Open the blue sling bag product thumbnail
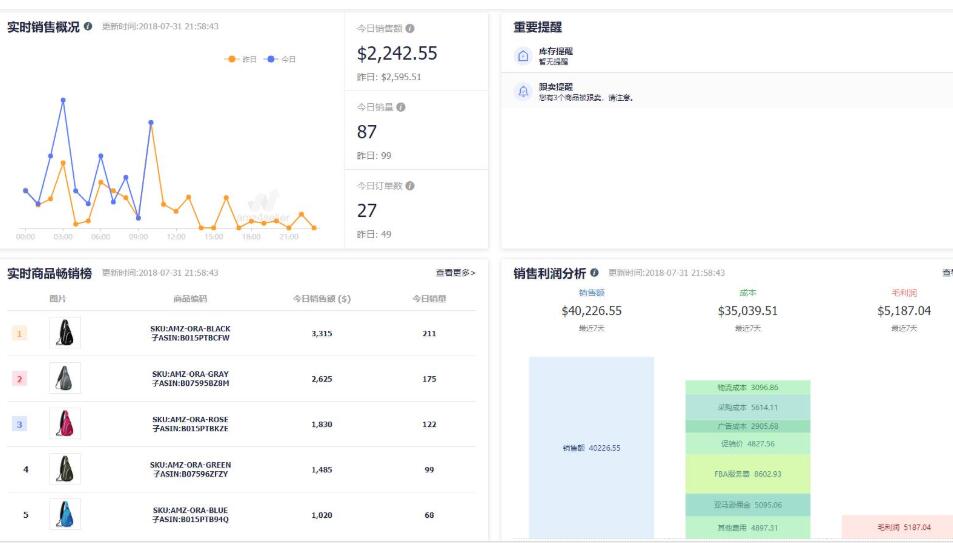Screen dimensions: 953x543 [x=65, y=514]
